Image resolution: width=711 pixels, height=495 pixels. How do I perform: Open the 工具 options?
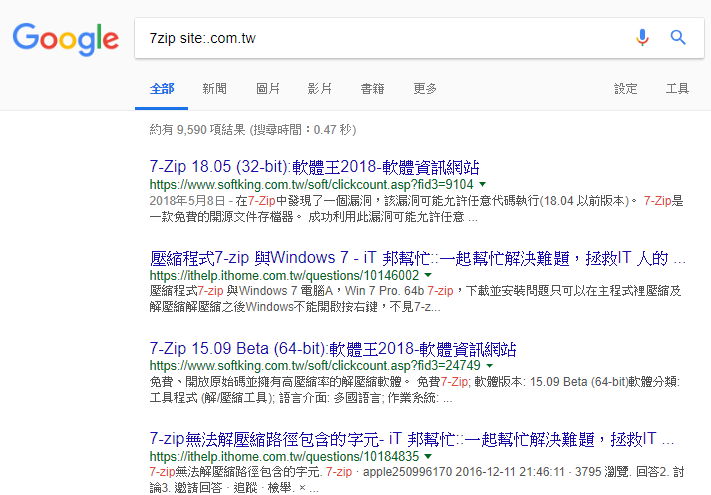677,89
